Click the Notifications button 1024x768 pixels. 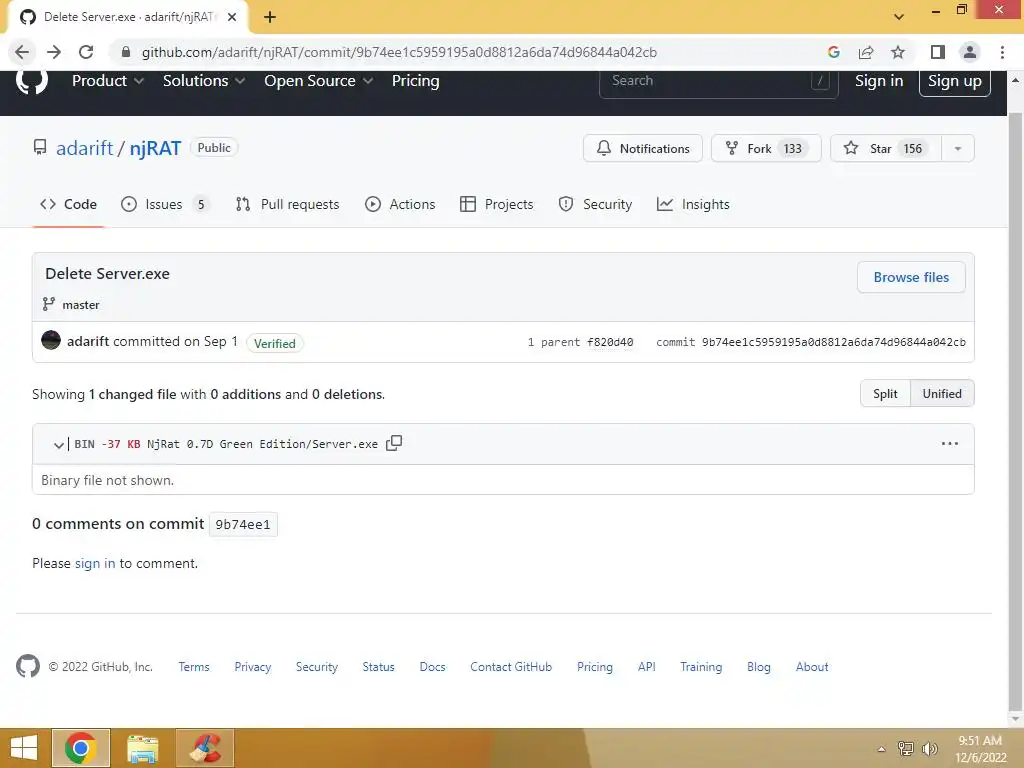point(643,148)
